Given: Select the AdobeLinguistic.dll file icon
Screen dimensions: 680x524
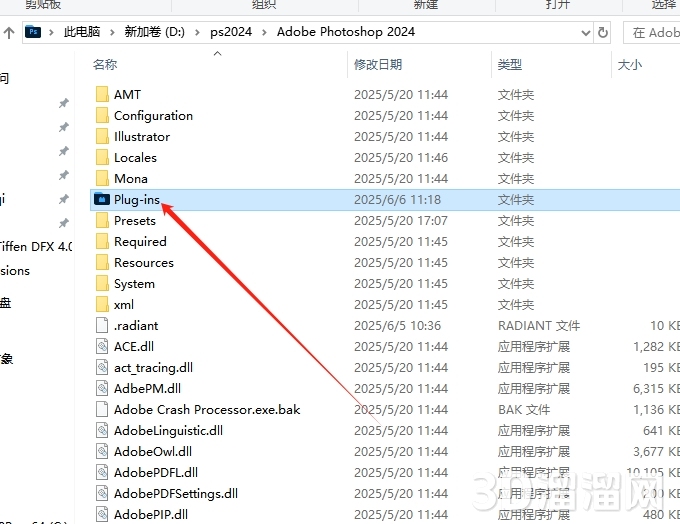Looking at the screenshot, I should (102, 430).
